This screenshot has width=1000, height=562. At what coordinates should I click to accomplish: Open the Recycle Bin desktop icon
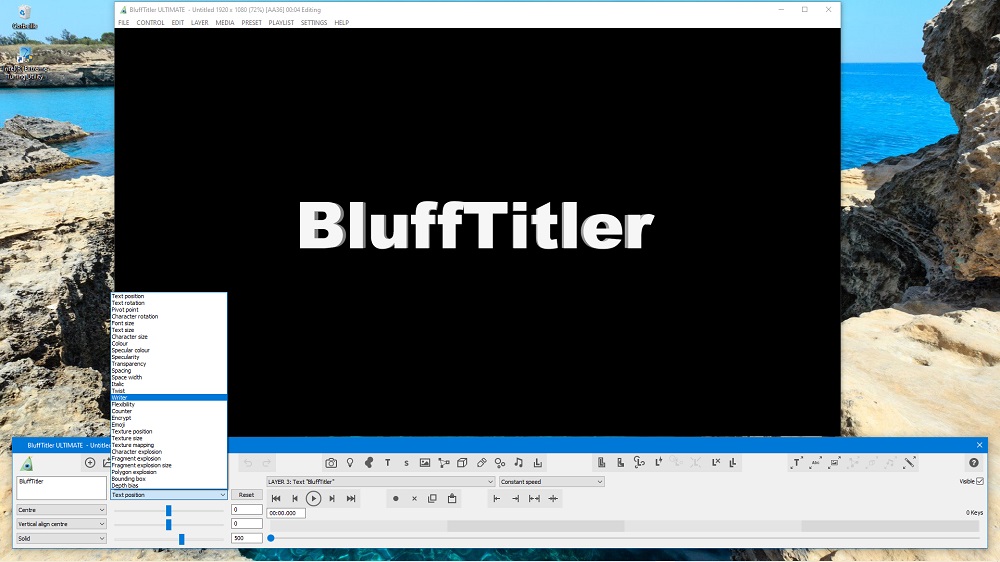[24, 17]
